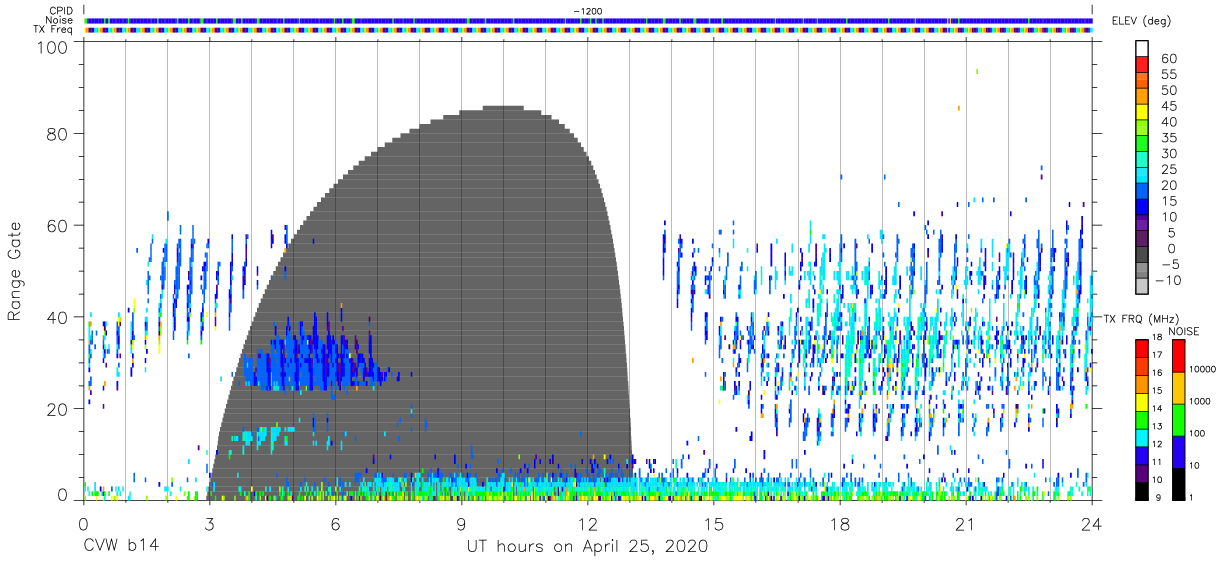Click the time axis tick label 9
The height and width of the screenshot is (567, 1228).
461,523
